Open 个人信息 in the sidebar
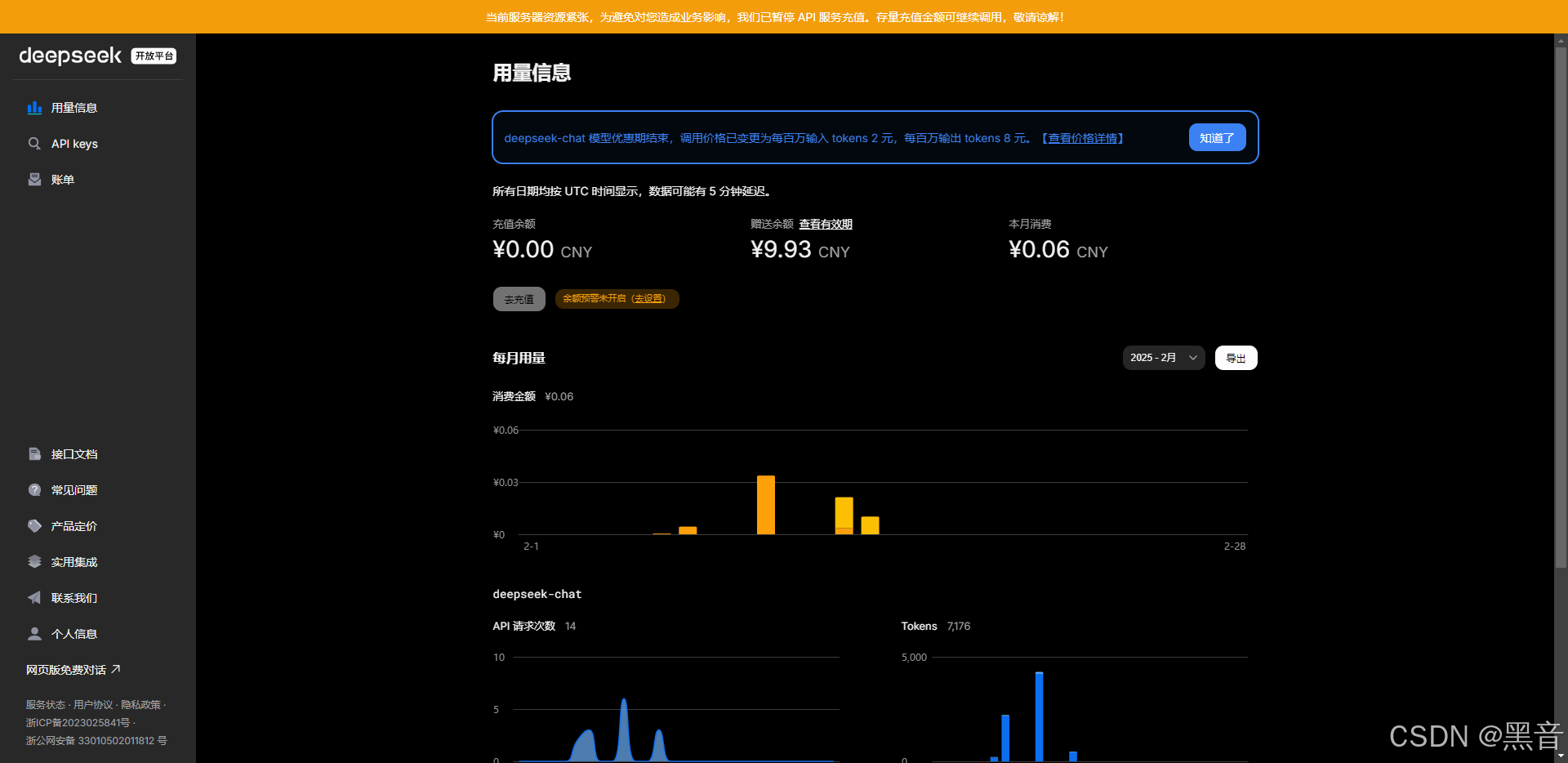This screenshot has width=1568, height=763. 98,634
